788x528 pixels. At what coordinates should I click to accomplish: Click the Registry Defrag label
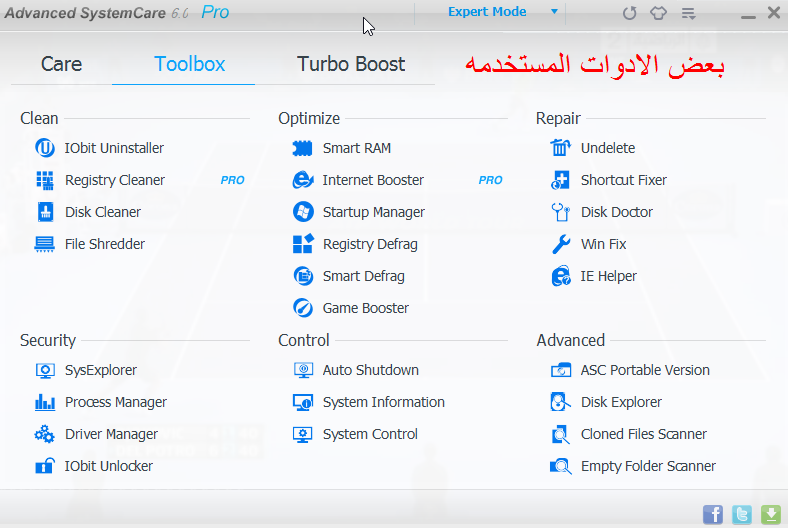370,245
